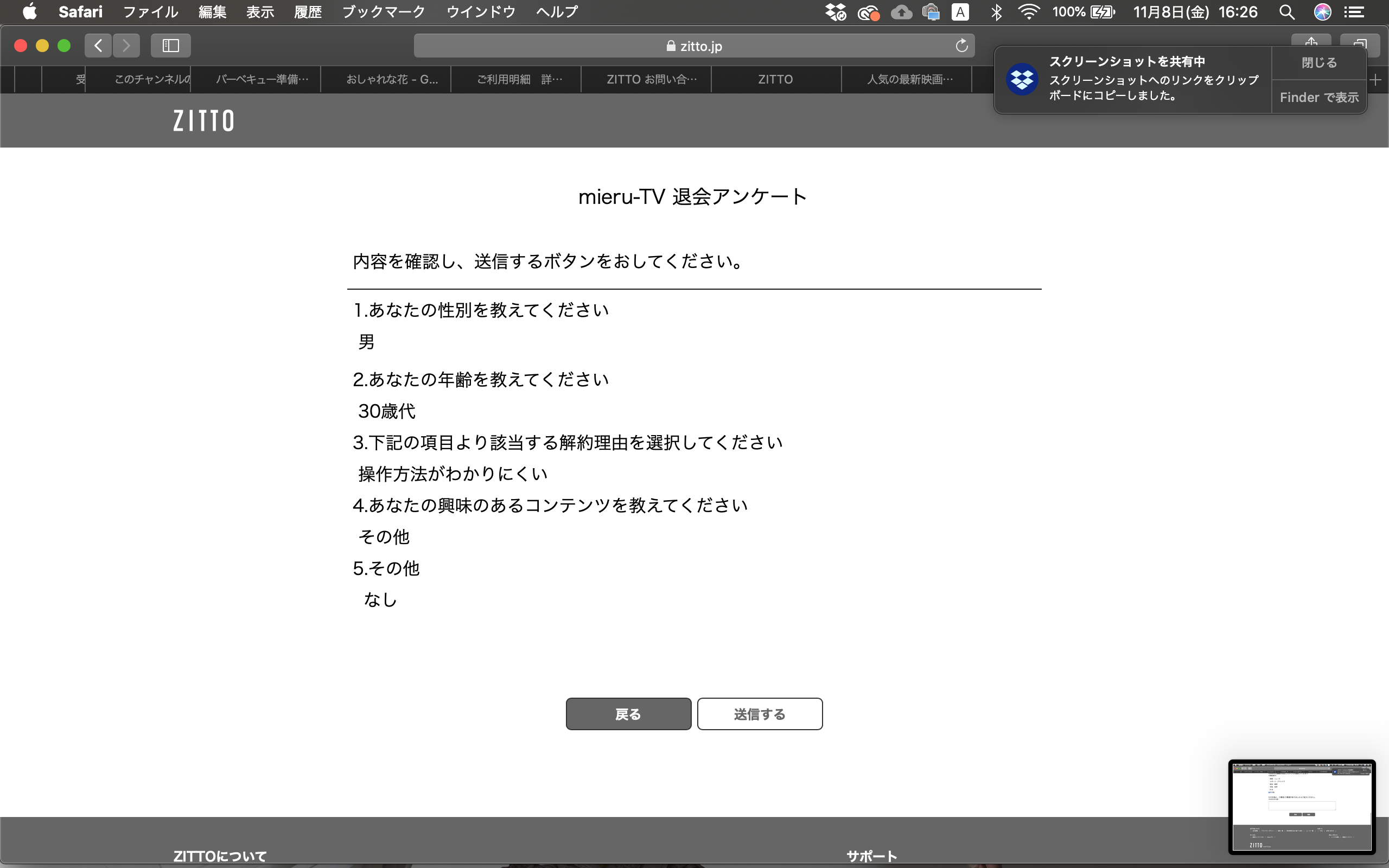The image size is (1389, 868).
Task: Toggle the Safari sidebar button
Action: [x=170, y=46]
